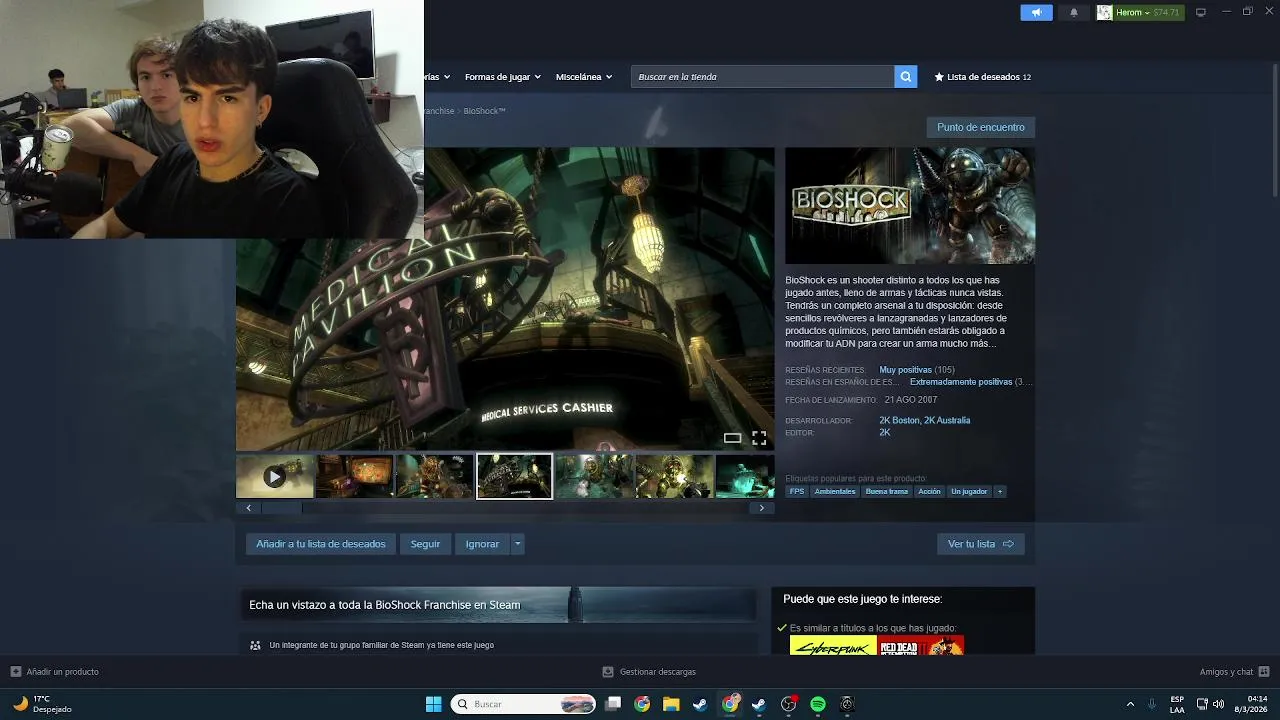Click the thumbnail strip scrollbar handle
The width and height of the screenshot is (1280, 720).
click(x=282, y=508)
